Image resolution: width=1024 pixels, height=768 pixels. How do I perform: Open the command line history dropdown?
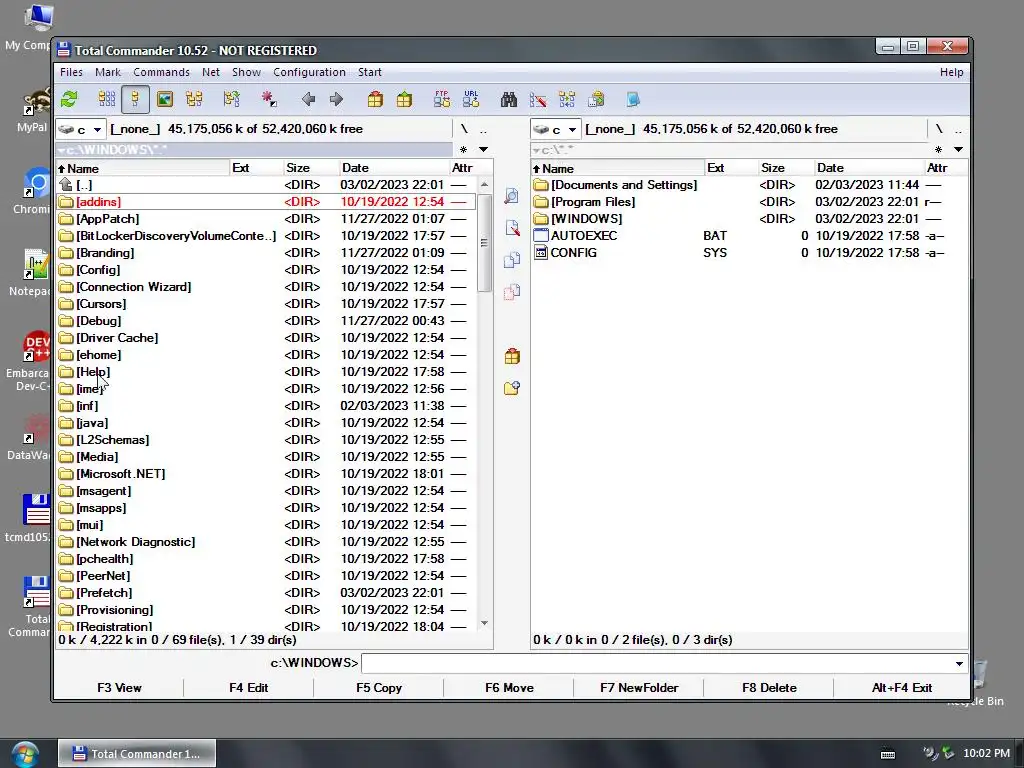(959, 664)
